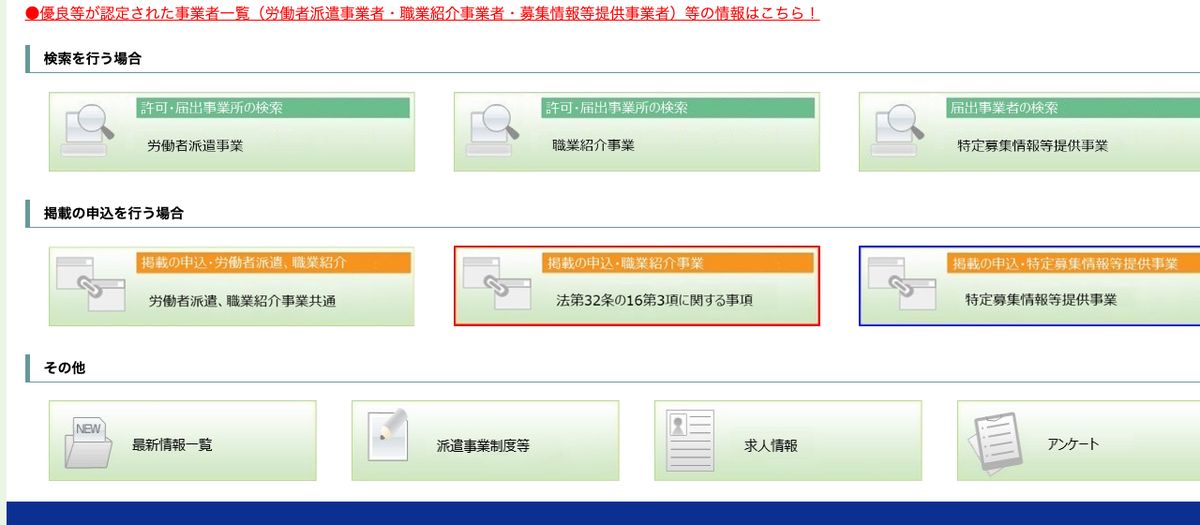1200x525 pixels.
Task: Select the 掲載の申込 特定募集情報等提供事業 application
Action: (x=1029, y=286)
